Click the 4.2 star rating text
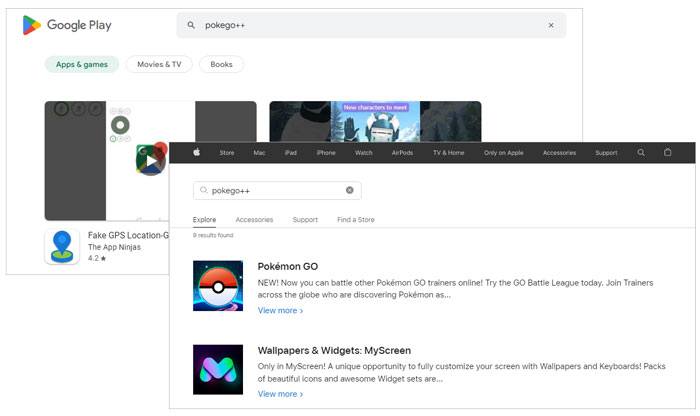700x416 pixels. tap(97, 258)
